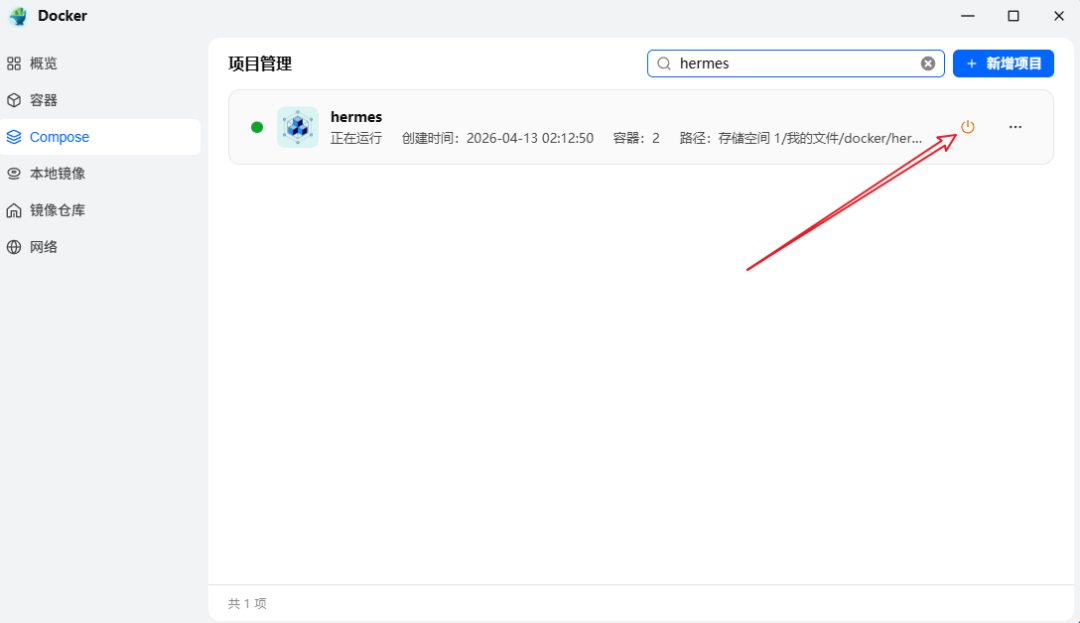Select the 容器 containers icon
This screenshot has height=623, width=1080.
(x=14, y=100)
